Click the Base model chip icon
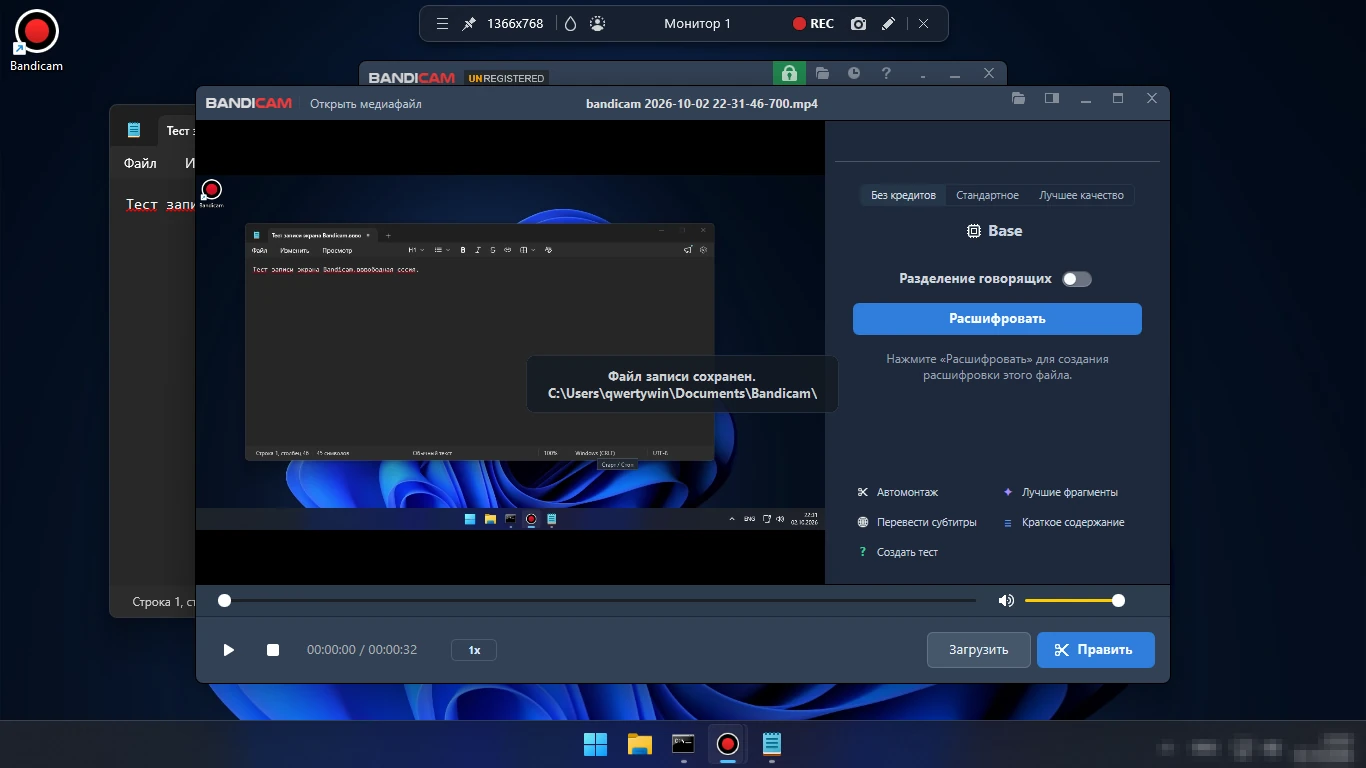This screenshot has width=1366, height=768. point(974,231)
